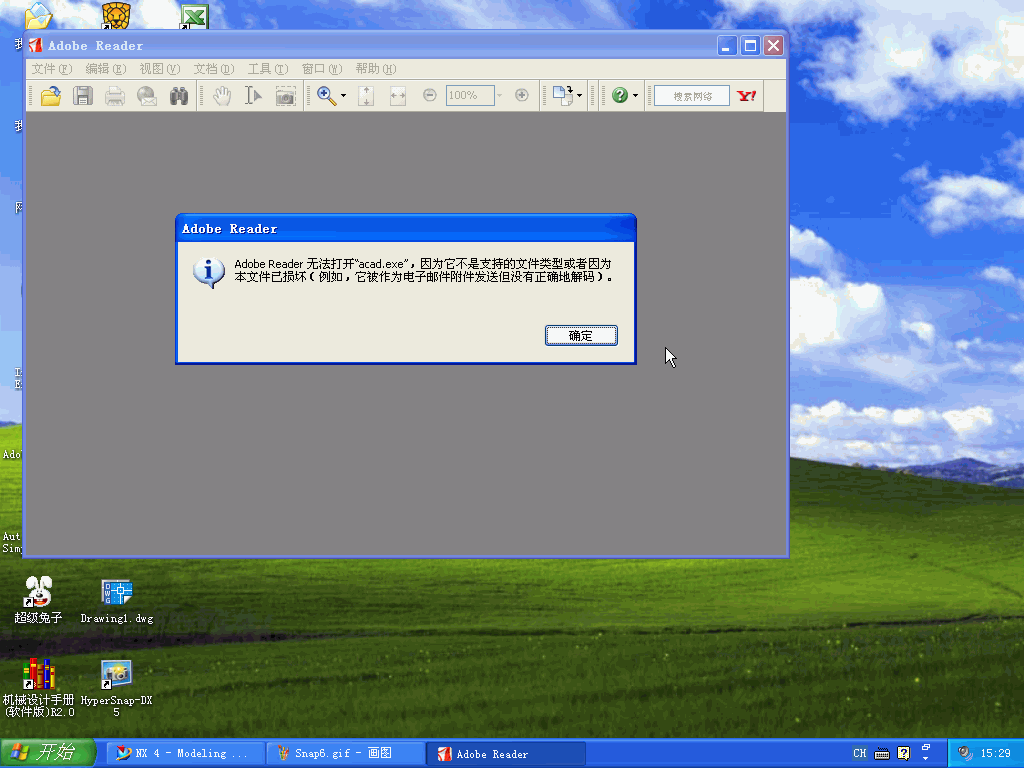Select the HyperSnap-DX 5 desktop shortcut
The height and width of the screenshot is (768, 1024).
116,688
